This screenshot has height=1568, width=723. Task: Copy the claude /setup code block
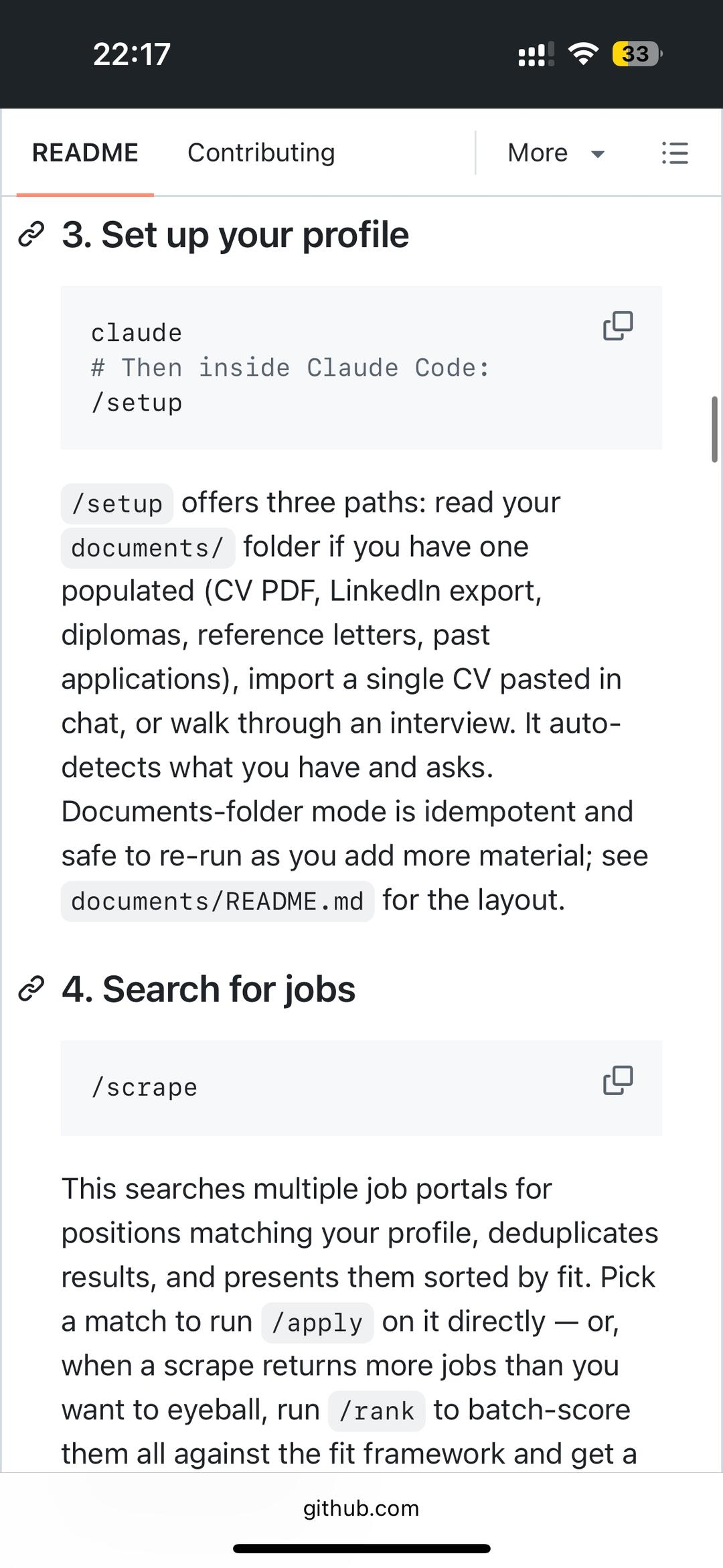[x=618, y=326]
